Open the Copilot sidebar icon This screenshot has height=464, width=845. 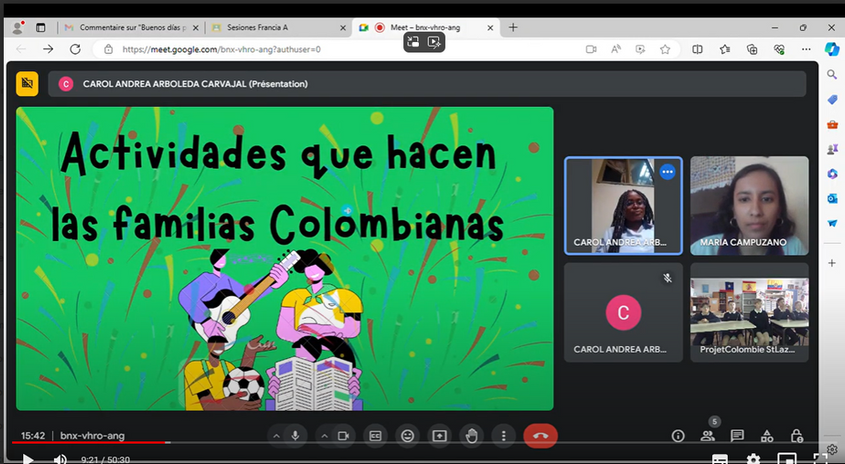pyautogui.click(x=832, y=49)
